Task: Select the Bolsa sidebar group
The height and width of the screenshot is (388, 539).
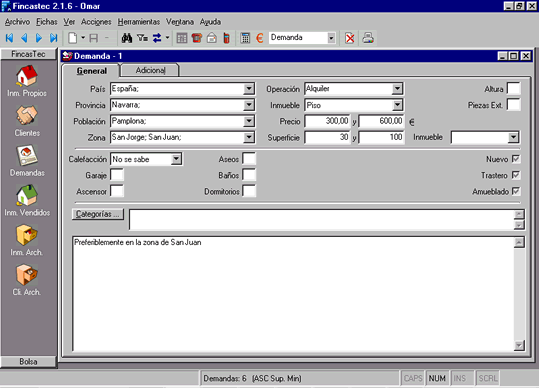Action: [28, 362]
